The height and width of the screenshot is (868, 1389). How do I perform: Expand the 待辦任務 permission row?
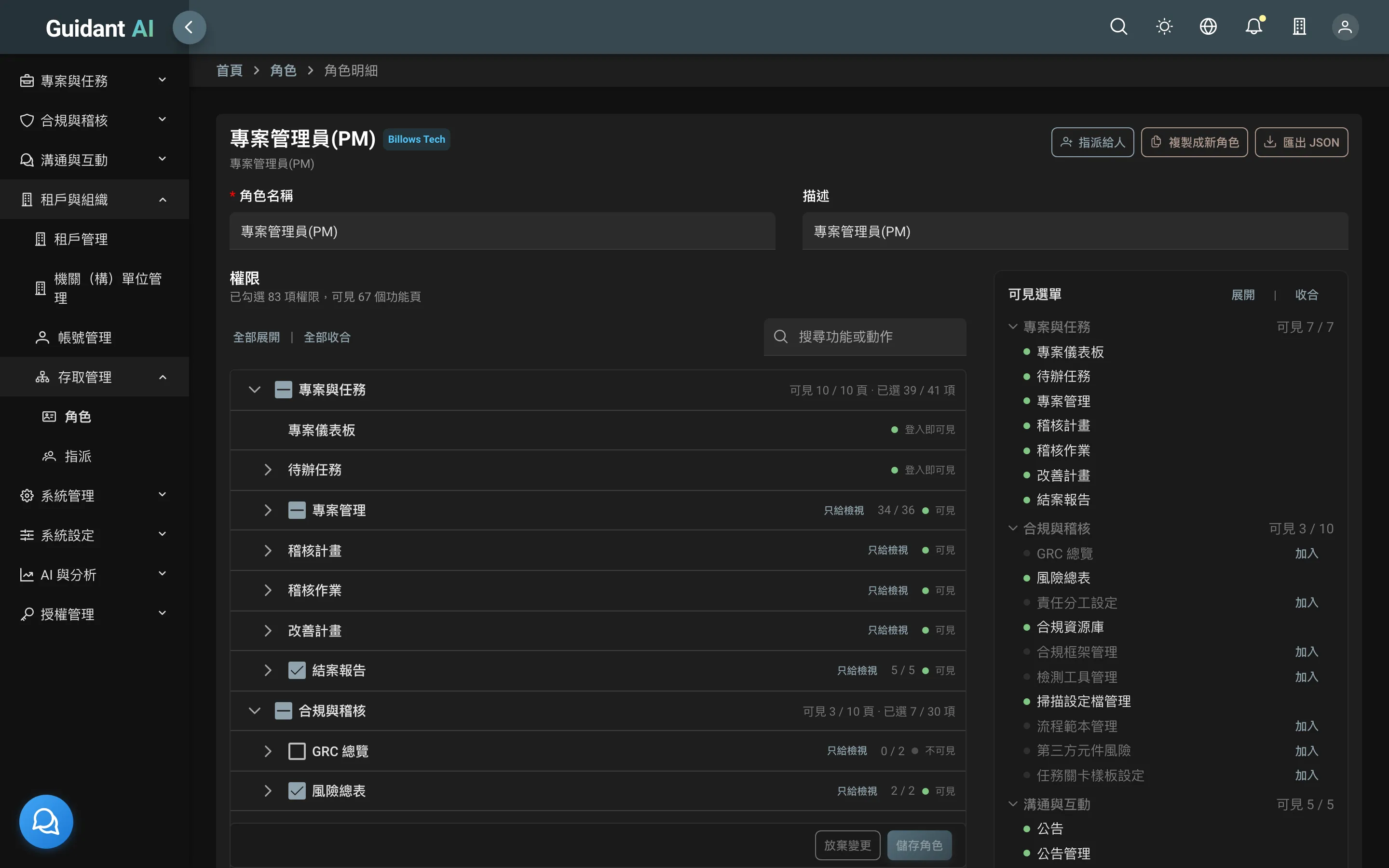tap(268, 470)
